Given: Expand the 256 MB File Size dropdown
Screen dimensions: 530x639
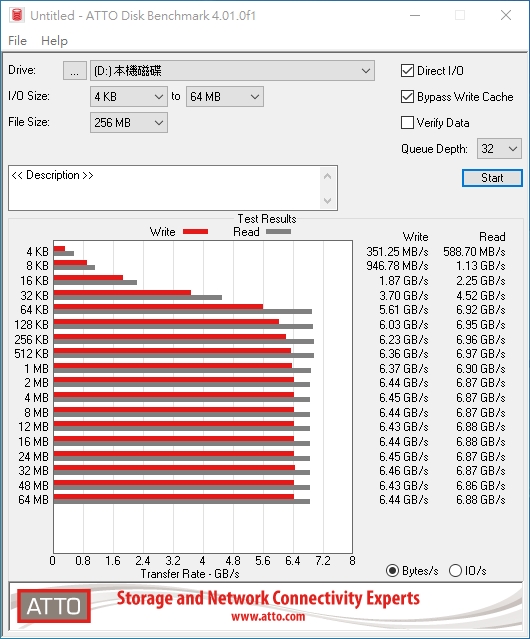Looking at the screenshot, I should [x=129, y=123].
